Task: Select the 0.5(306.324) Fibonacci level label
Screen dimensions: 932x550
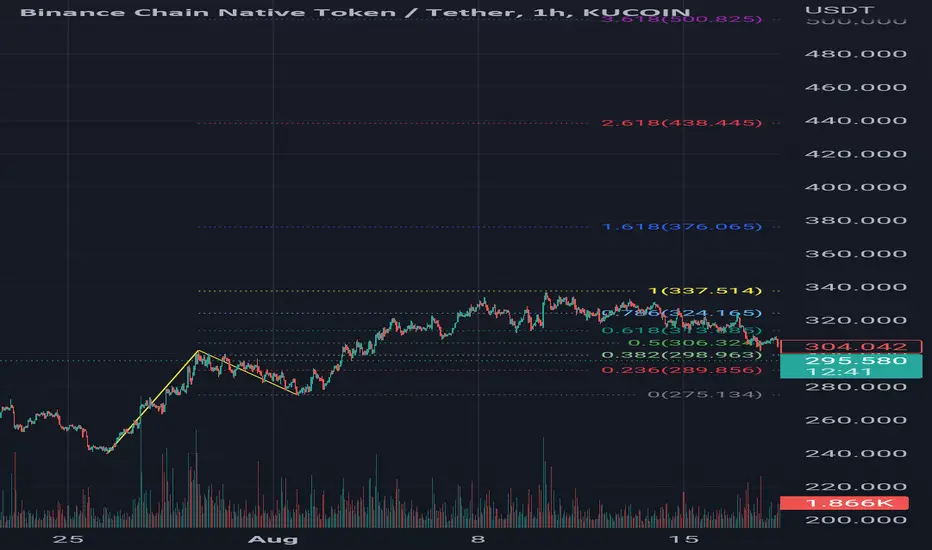Action: [x=695, y=343]
